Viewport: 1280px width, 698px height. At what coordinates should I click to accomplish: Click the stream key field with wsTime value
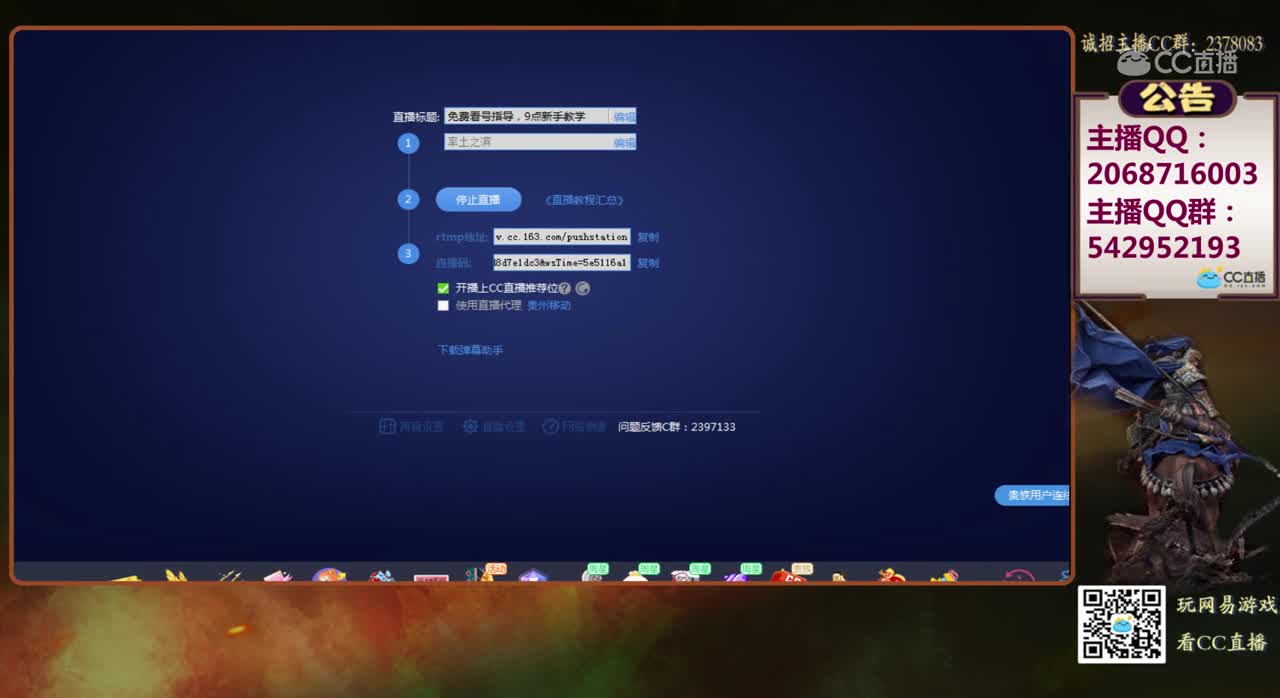(561, 263)
